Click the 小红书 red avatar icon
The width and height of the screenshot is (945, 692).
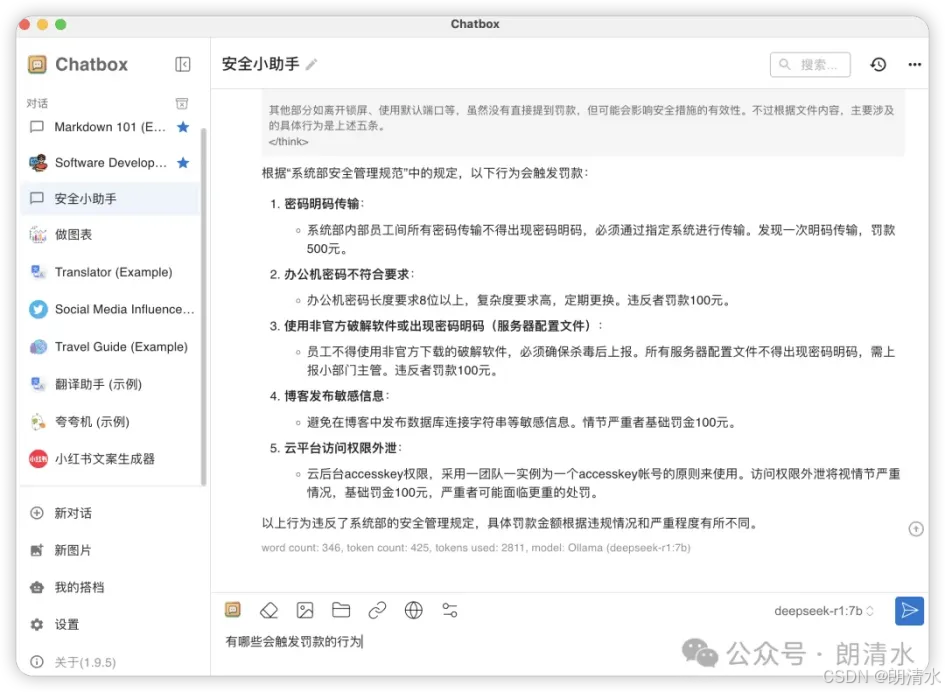38,459
